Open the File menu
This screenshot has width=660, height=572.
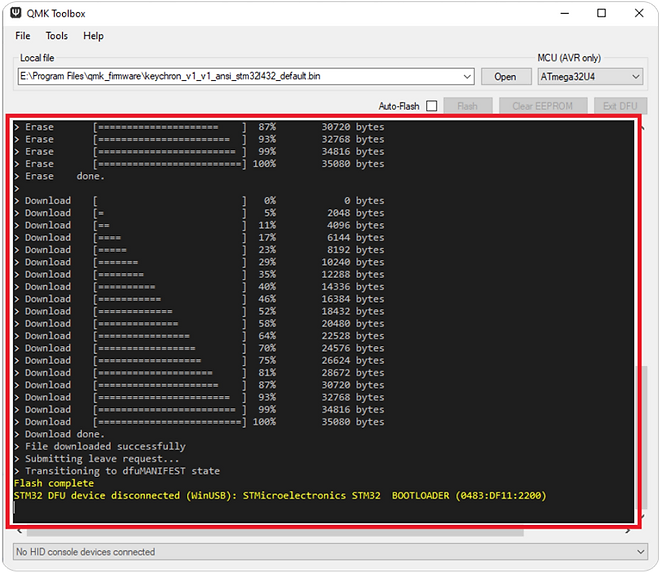click(23, 36)
